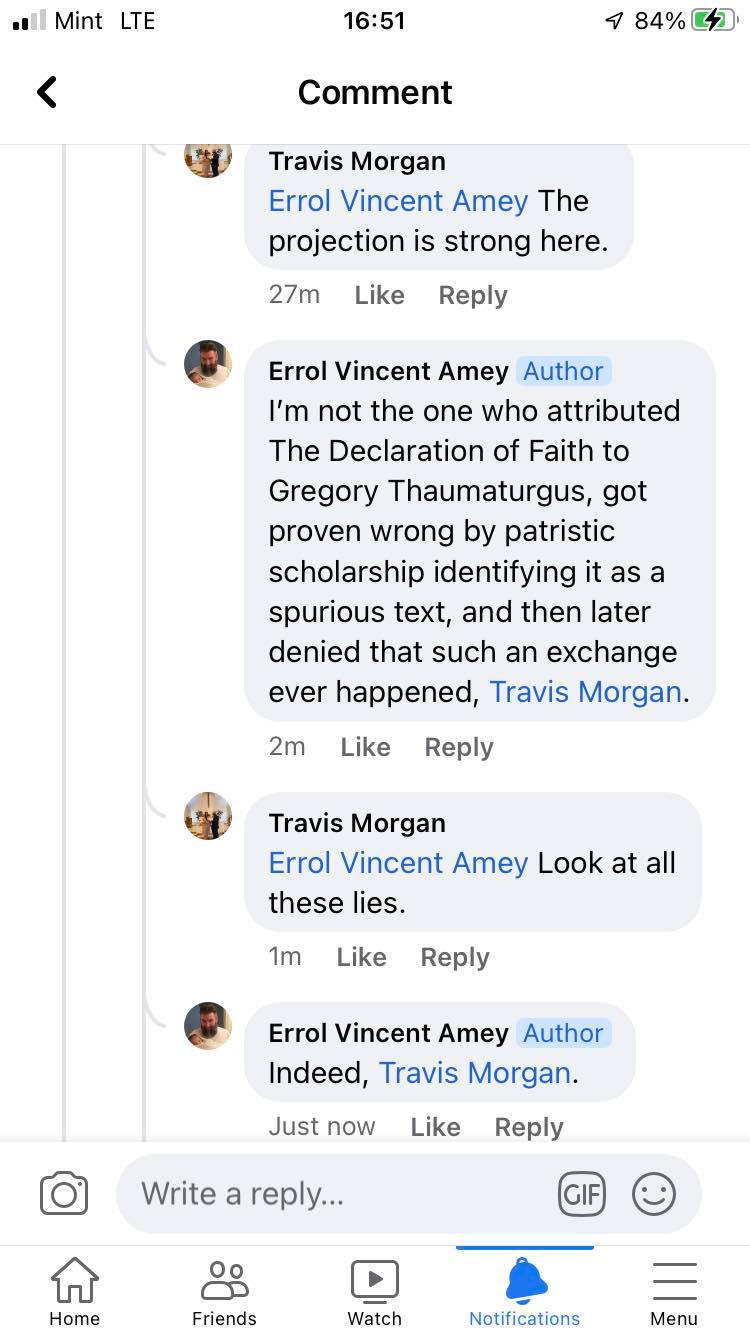Open the Friends tab
The image size is (750, 1334).
point(224,1290)
